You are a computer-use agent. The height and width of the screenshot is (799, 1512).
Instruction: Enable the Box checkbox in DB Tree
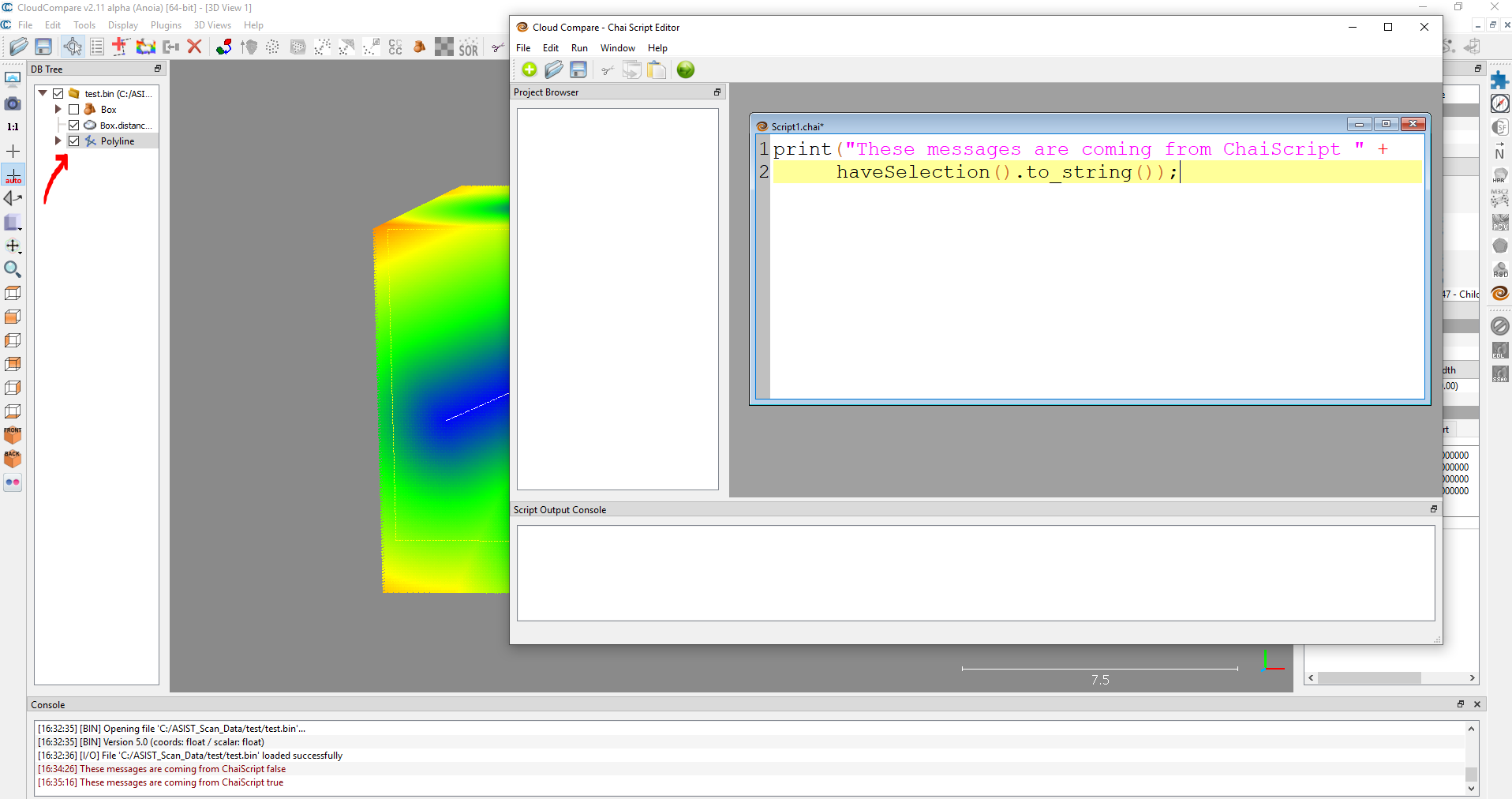click(74, 110)
